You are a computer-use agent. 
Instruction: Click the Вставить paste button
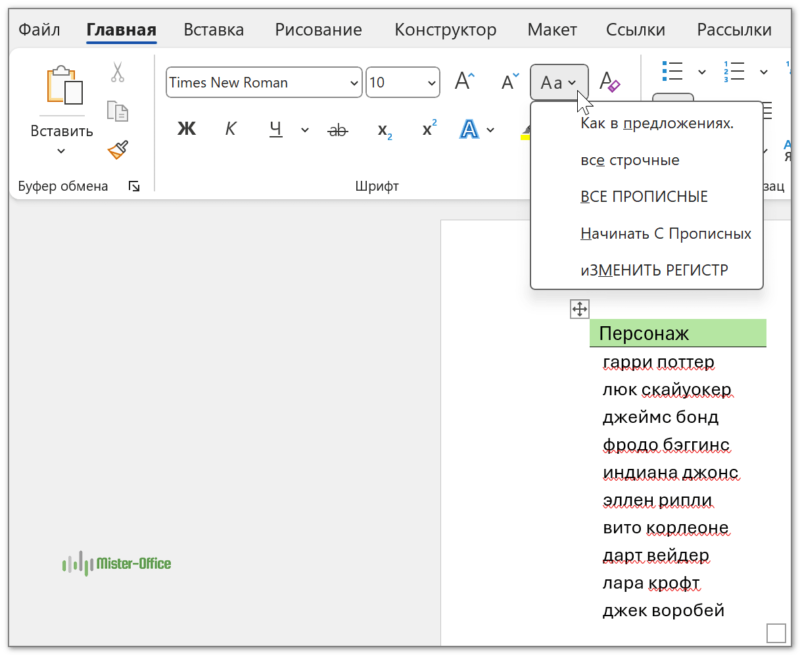[x=61, y=90]
